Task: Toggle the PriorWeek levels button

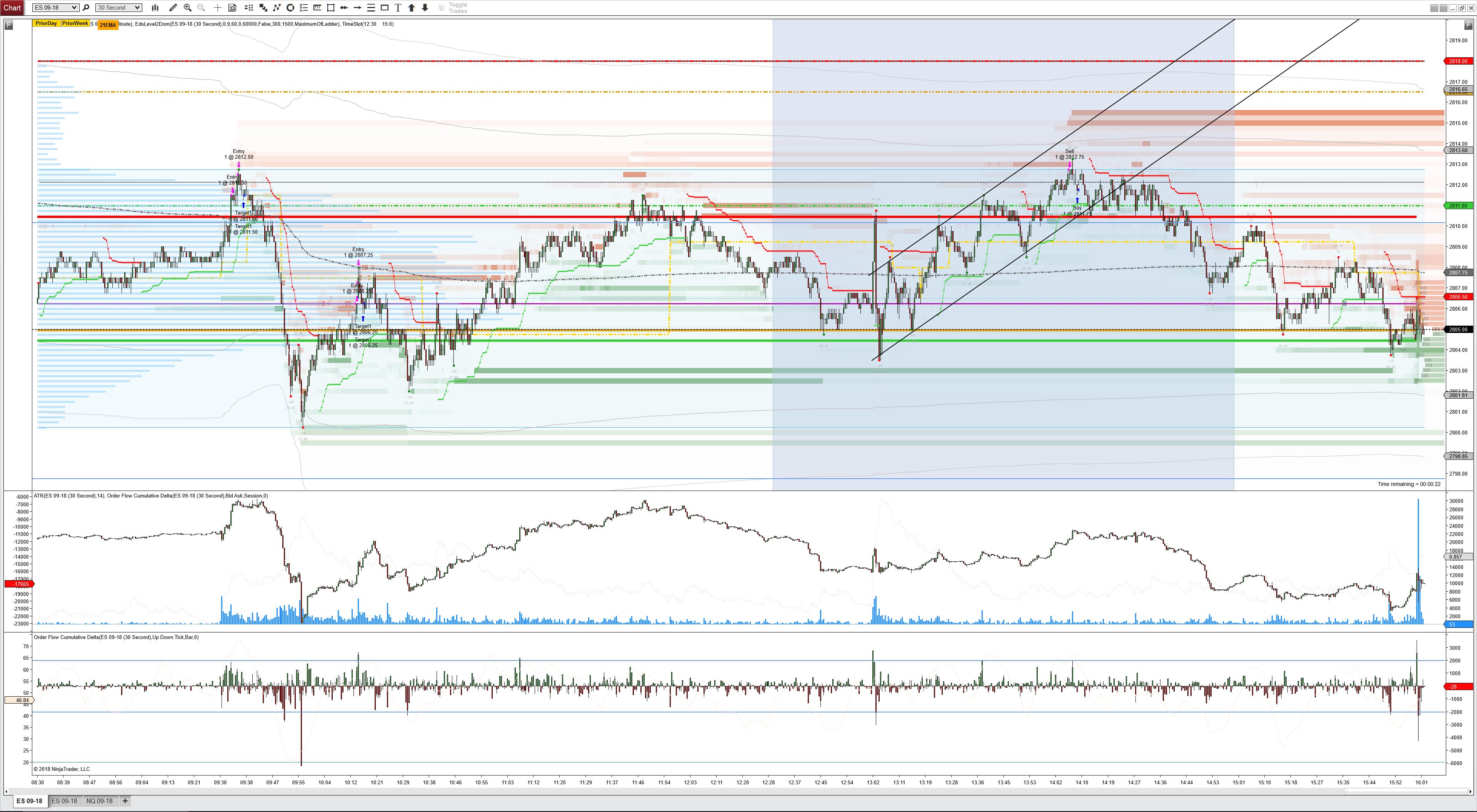Action: coord(75,23)
